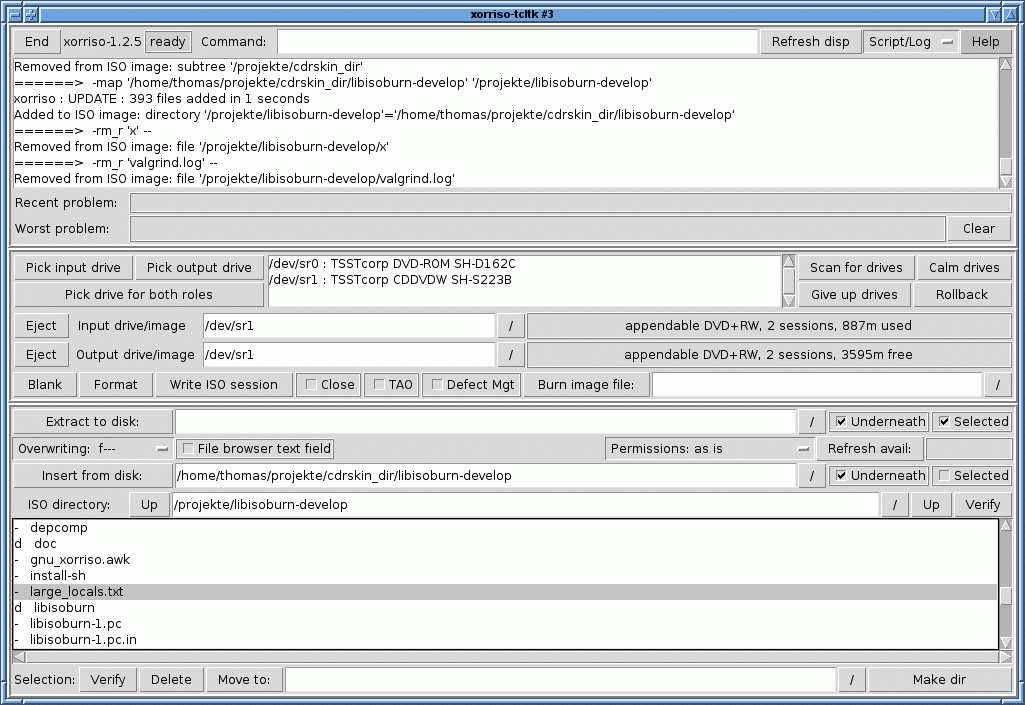The width and height of the screenshot is (1025, 705).
Task: Click Write ISO session
Action: (224, 385)
